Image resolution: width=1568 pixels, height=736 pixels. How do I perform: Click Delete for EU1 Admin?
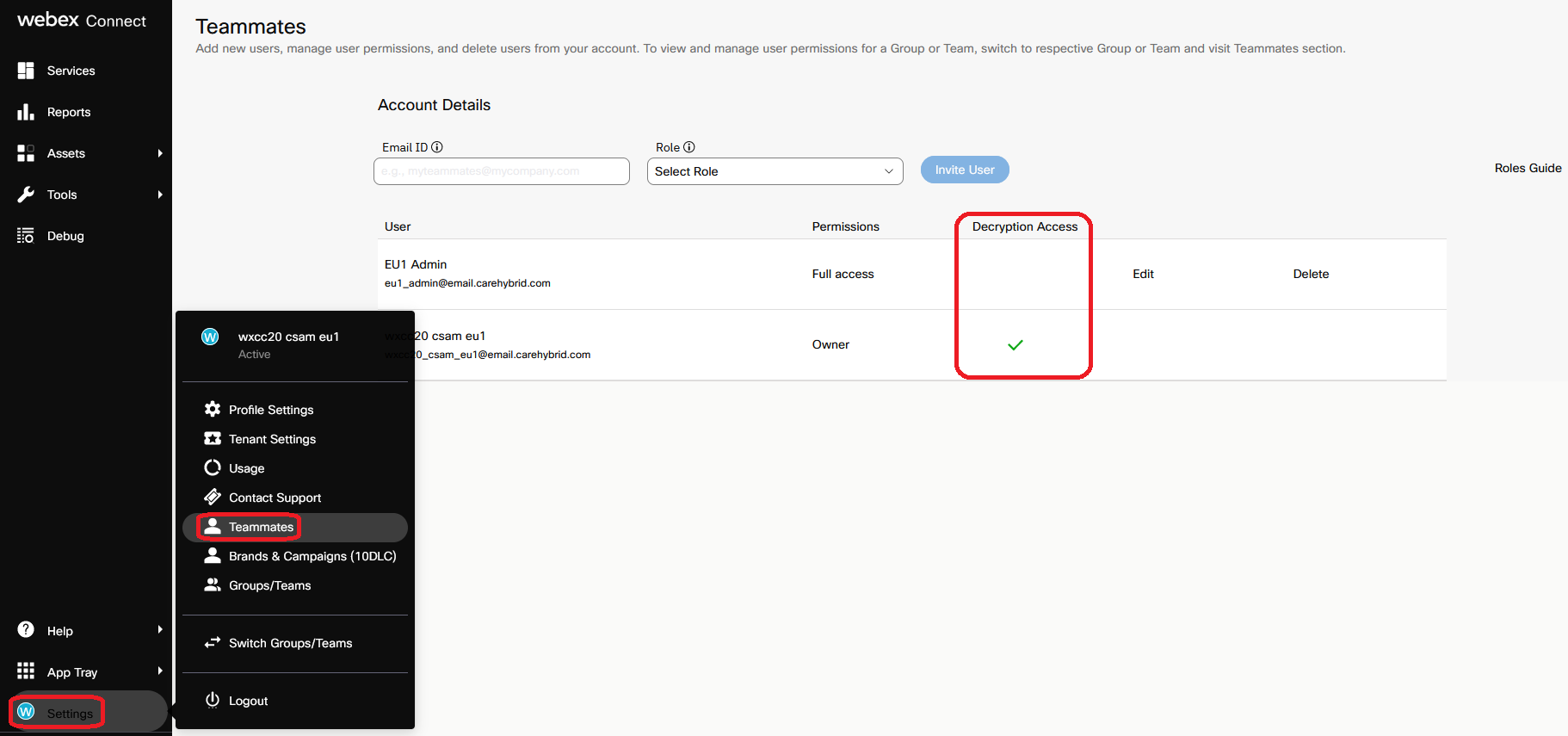coord(1311,274)
